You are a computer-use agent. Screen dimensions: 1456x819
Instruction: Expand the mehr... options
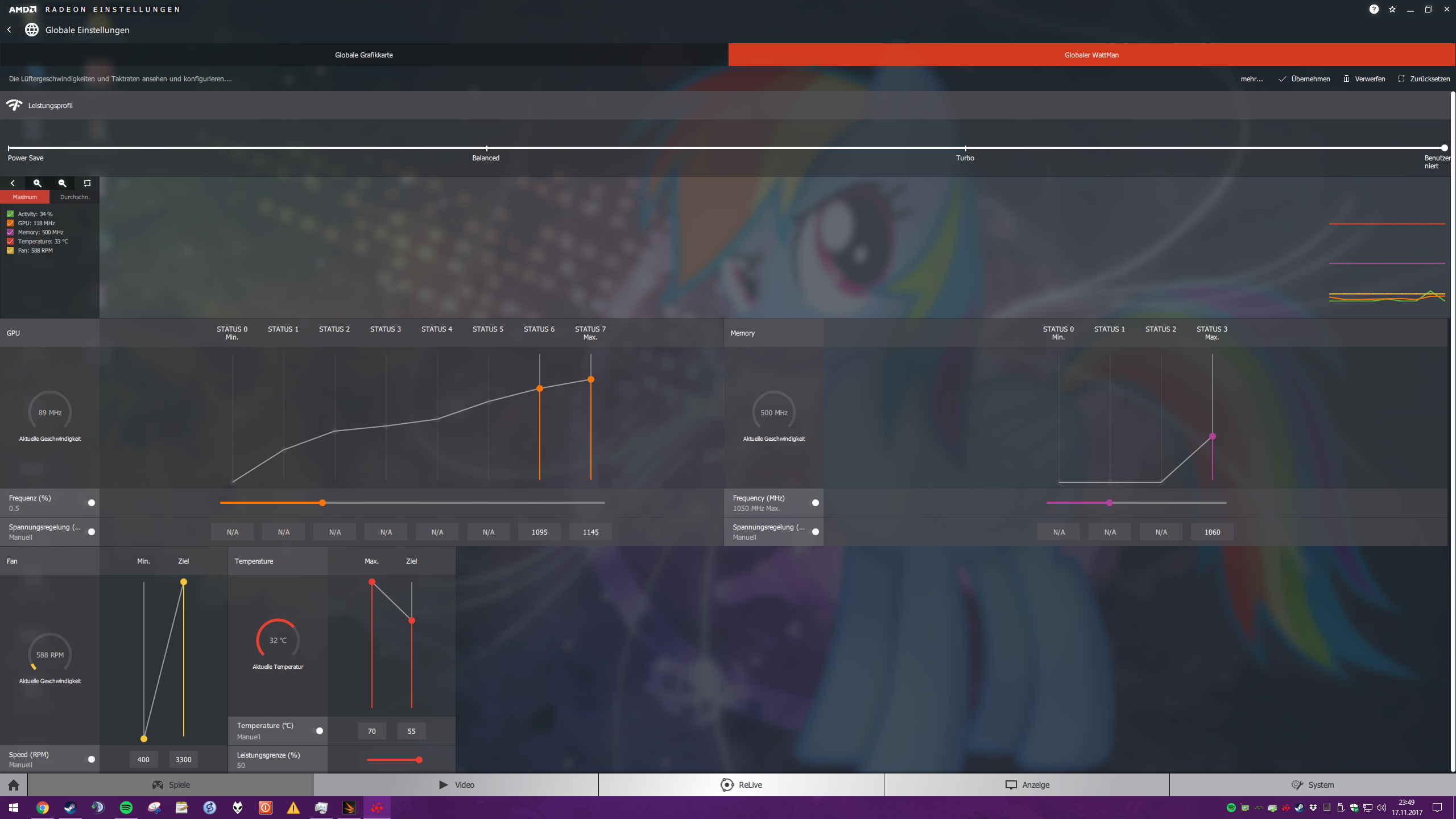(x=1251, y=79)
